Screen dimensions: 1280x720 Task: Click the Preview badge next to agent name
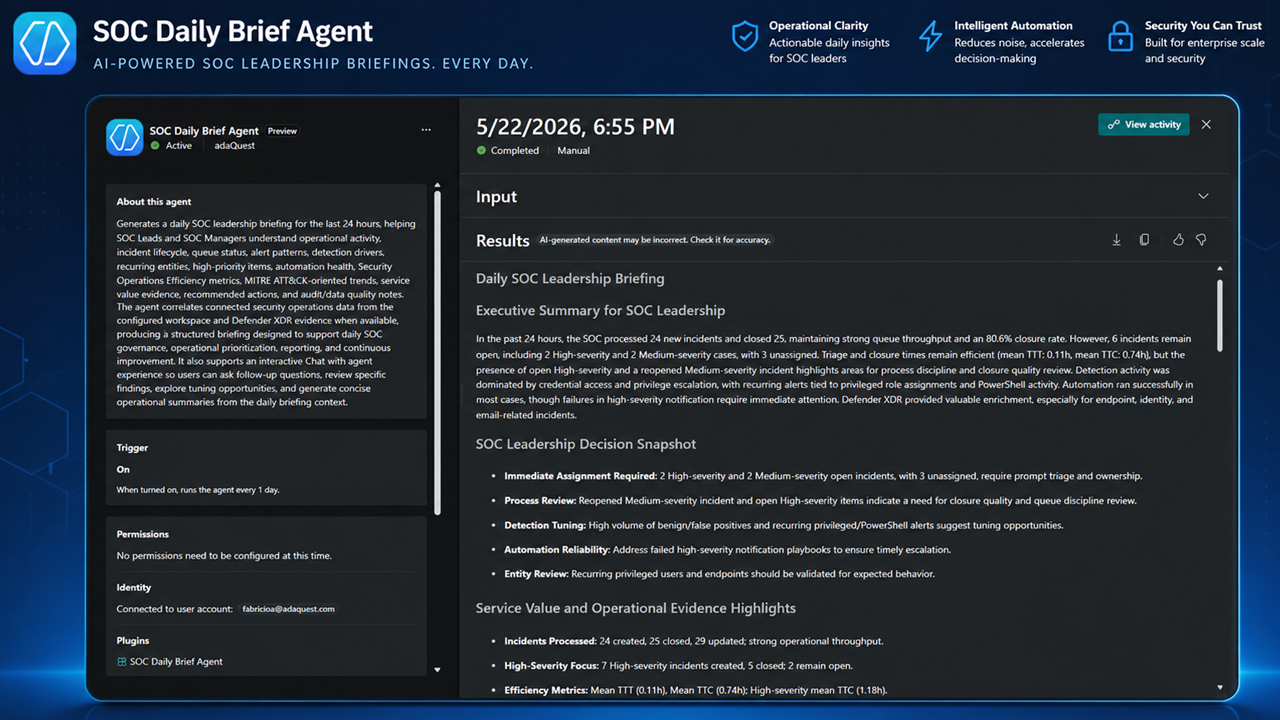point(282,131)
